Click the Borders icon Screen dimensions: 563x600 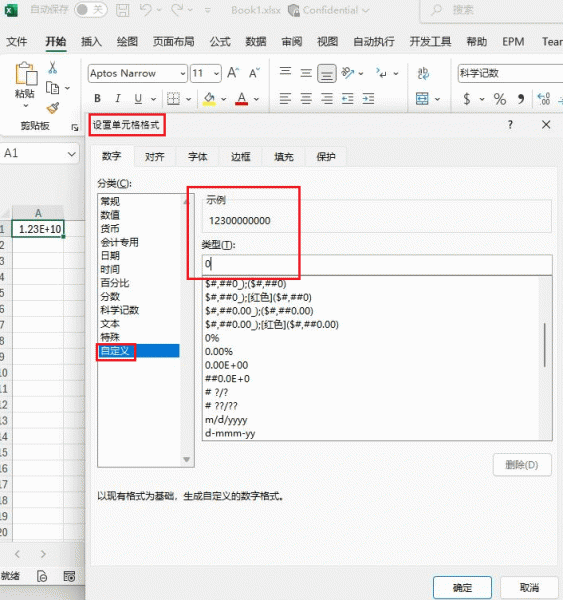(173, 99)
